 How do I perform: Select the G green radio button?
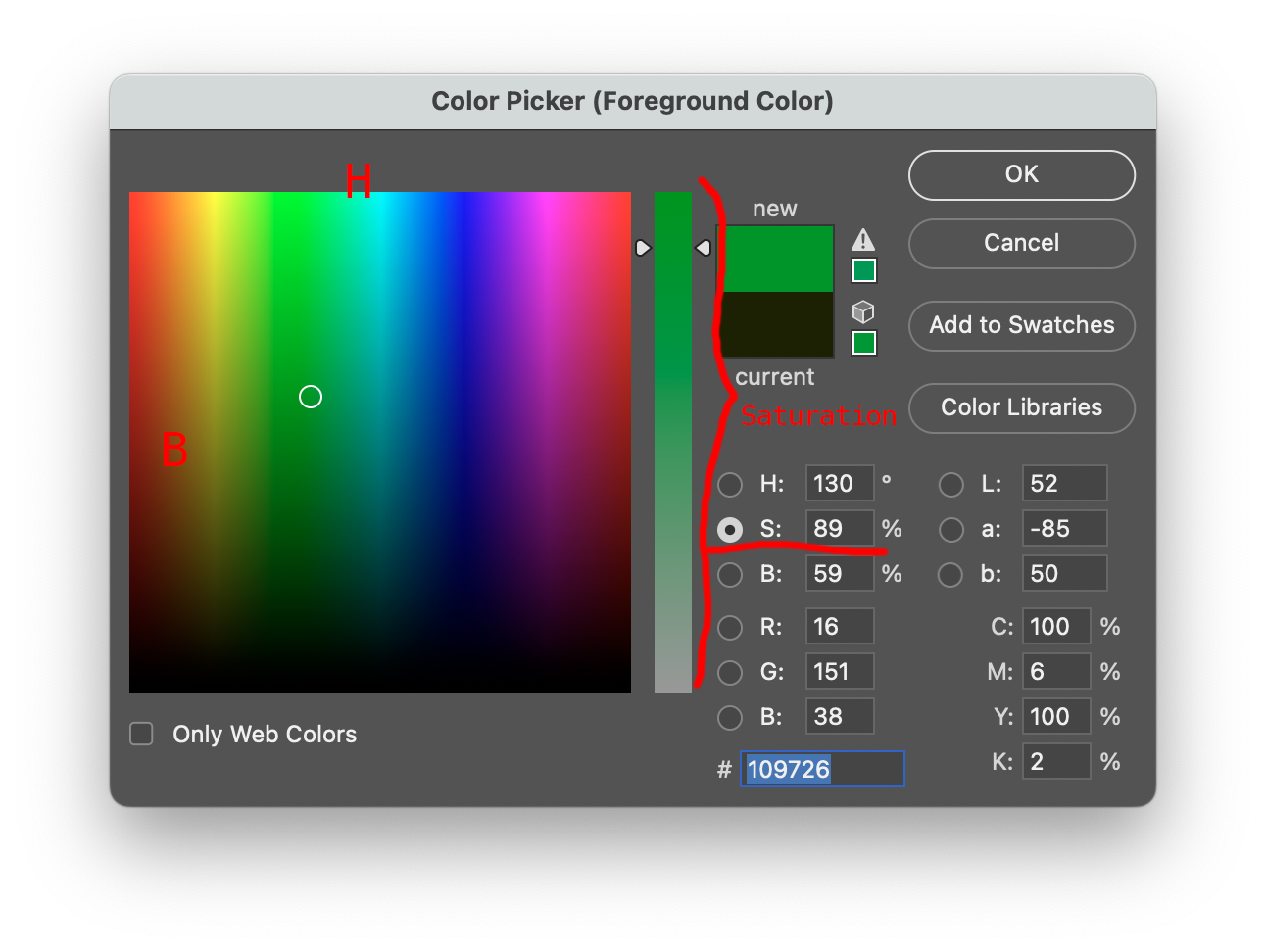pos(730,672)
